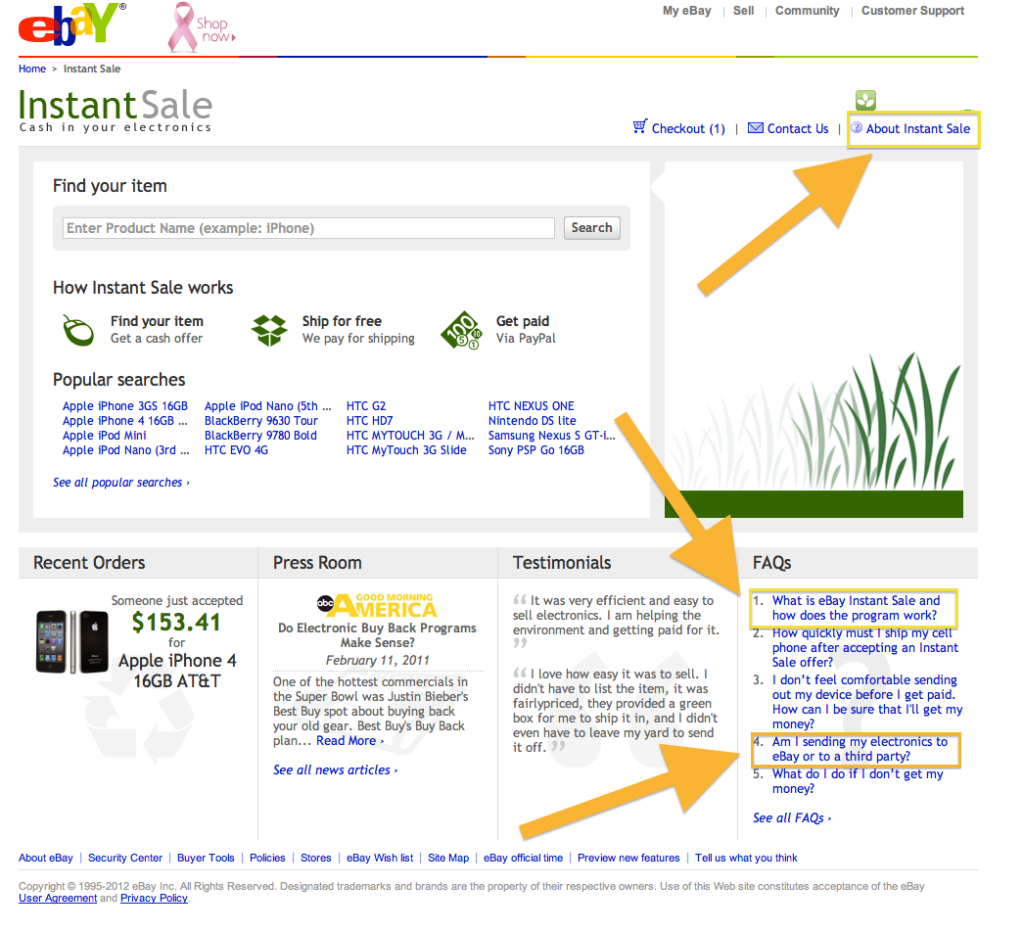Open the Sell menu item
1023x931 pixels.
click(x=743, y=10)
